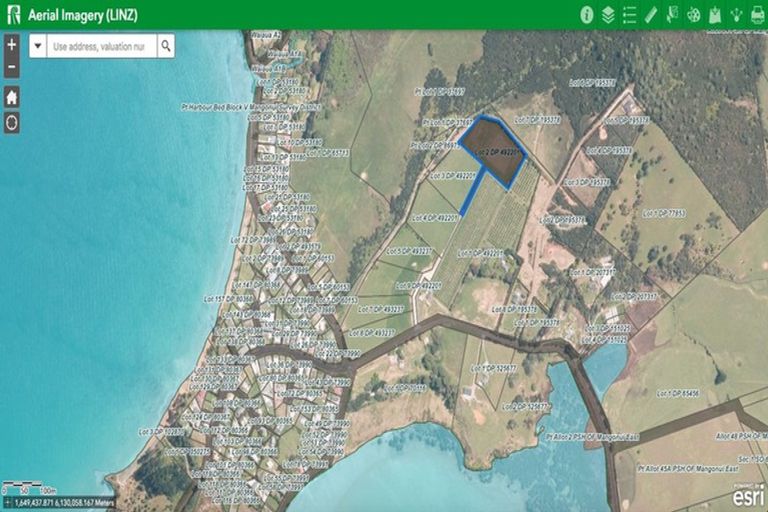Open the Select features tool icon

coord(672,14)
